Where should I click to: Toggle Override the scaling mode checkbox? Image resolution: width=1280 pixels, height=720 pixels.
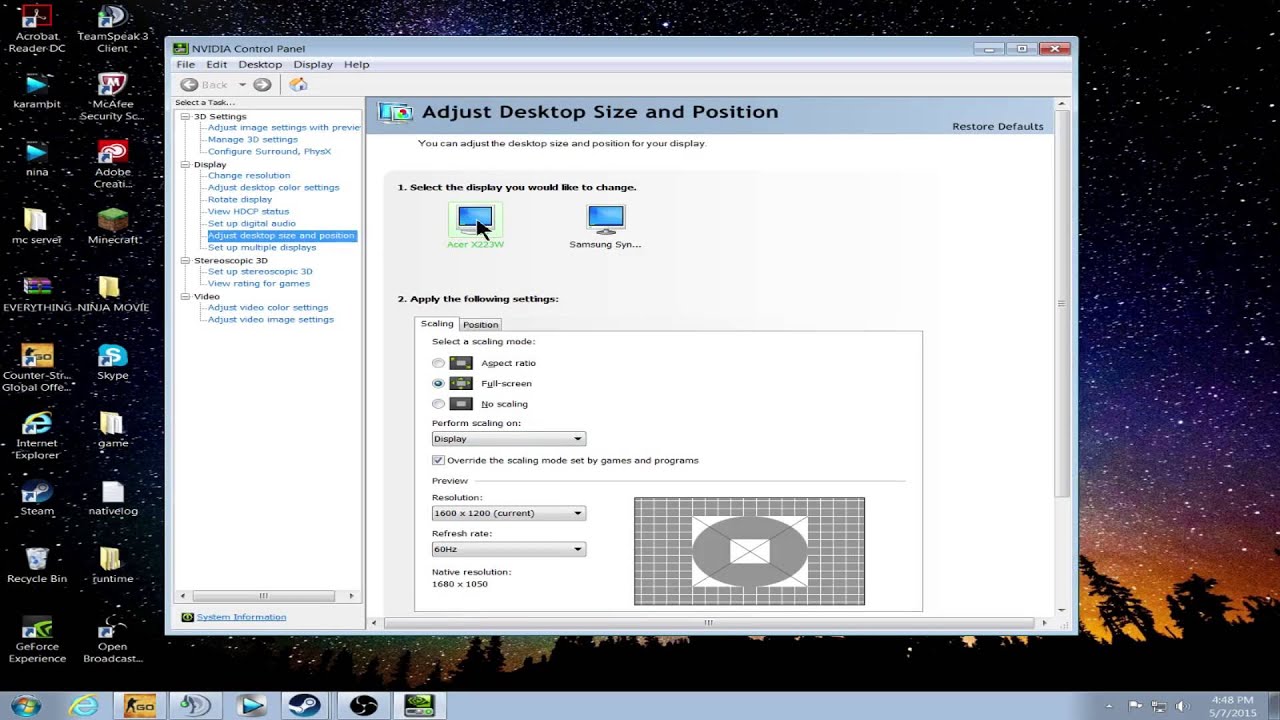point(438,460)
